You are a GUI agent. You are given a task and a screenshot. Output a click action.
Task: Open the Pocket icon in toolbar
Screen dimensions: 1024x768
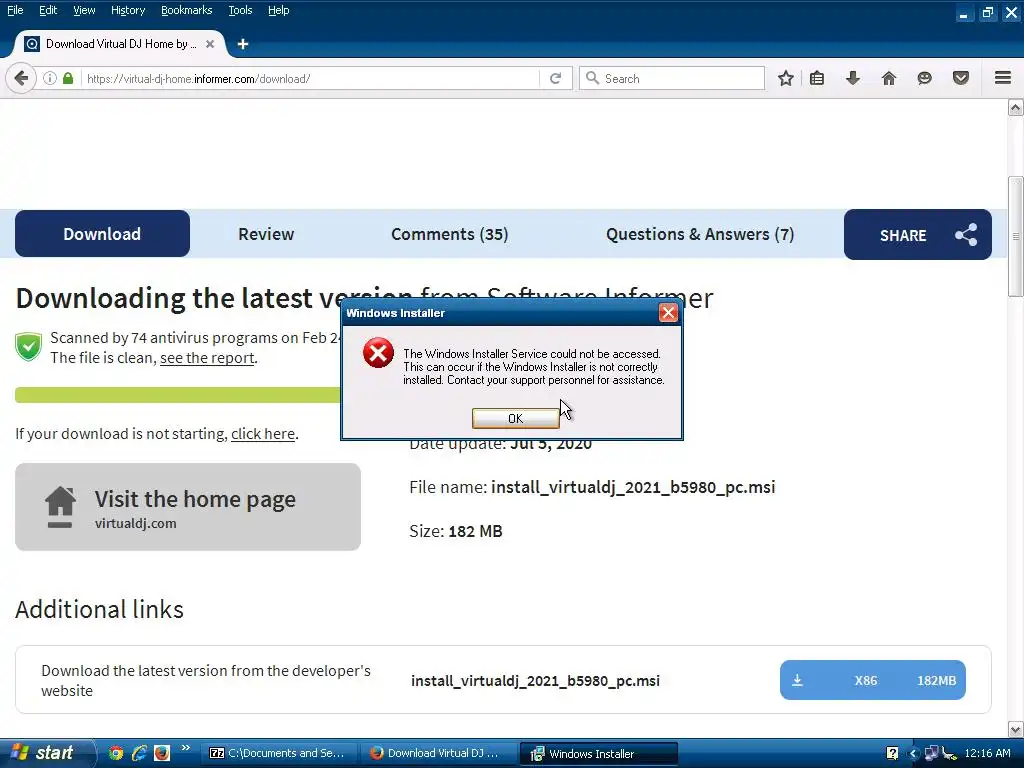pos(961,78)
